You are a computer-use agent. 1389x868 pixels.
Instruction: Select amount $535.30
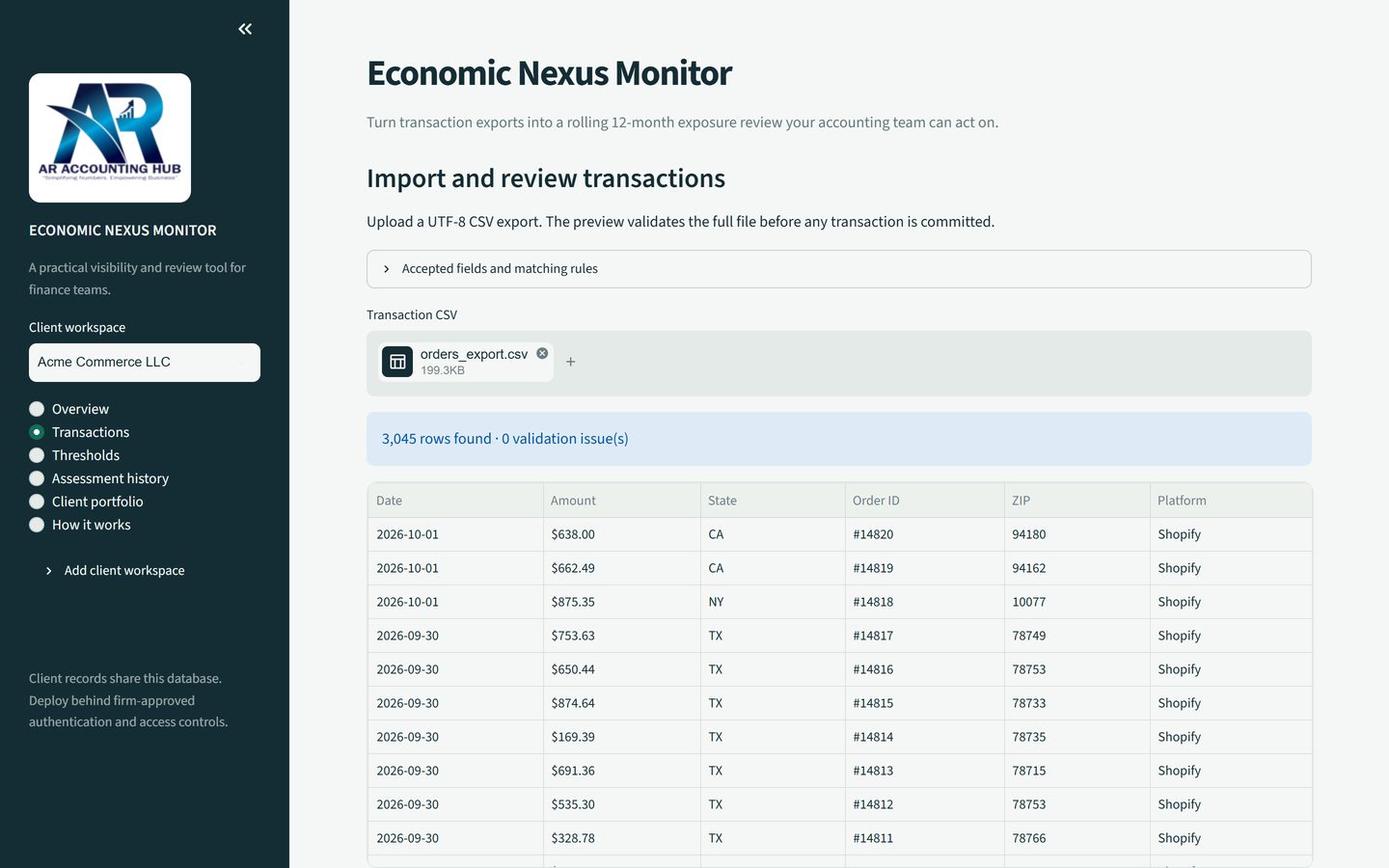pyautogui.click(x=622, y=804)
